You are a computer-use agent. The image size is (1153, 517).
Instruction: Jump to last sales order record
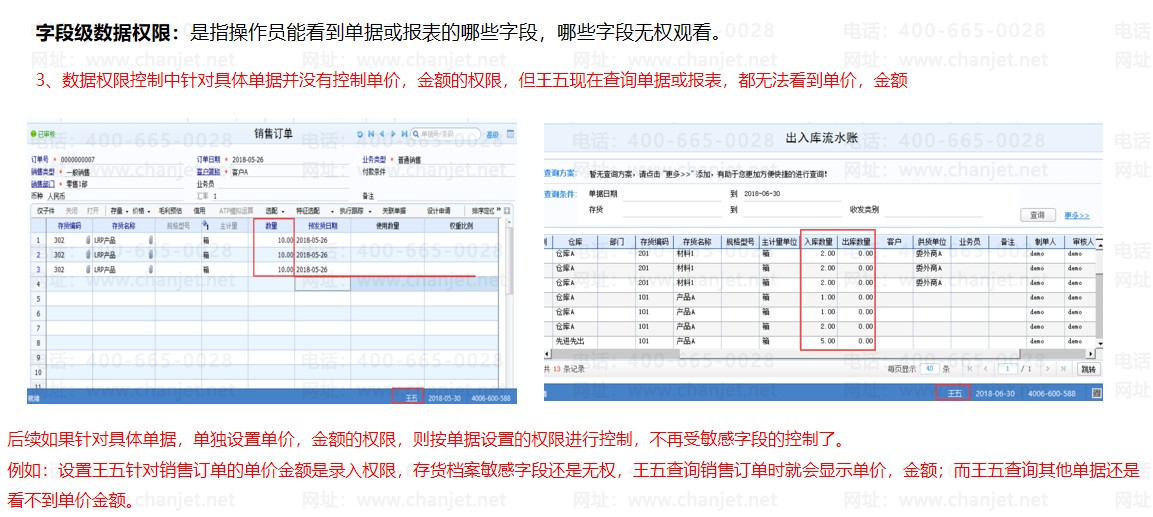click(x=403, y=134)
